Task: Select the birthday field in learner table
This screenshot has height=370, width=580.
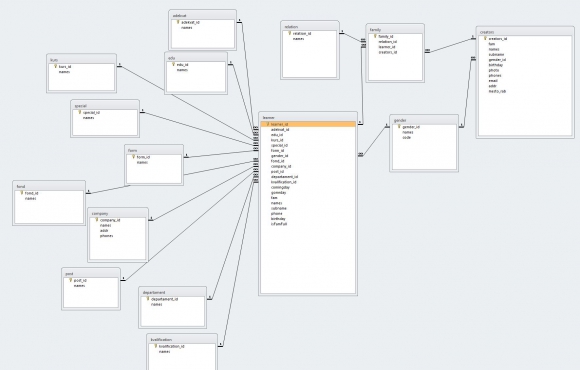Action: coord(278,219)
